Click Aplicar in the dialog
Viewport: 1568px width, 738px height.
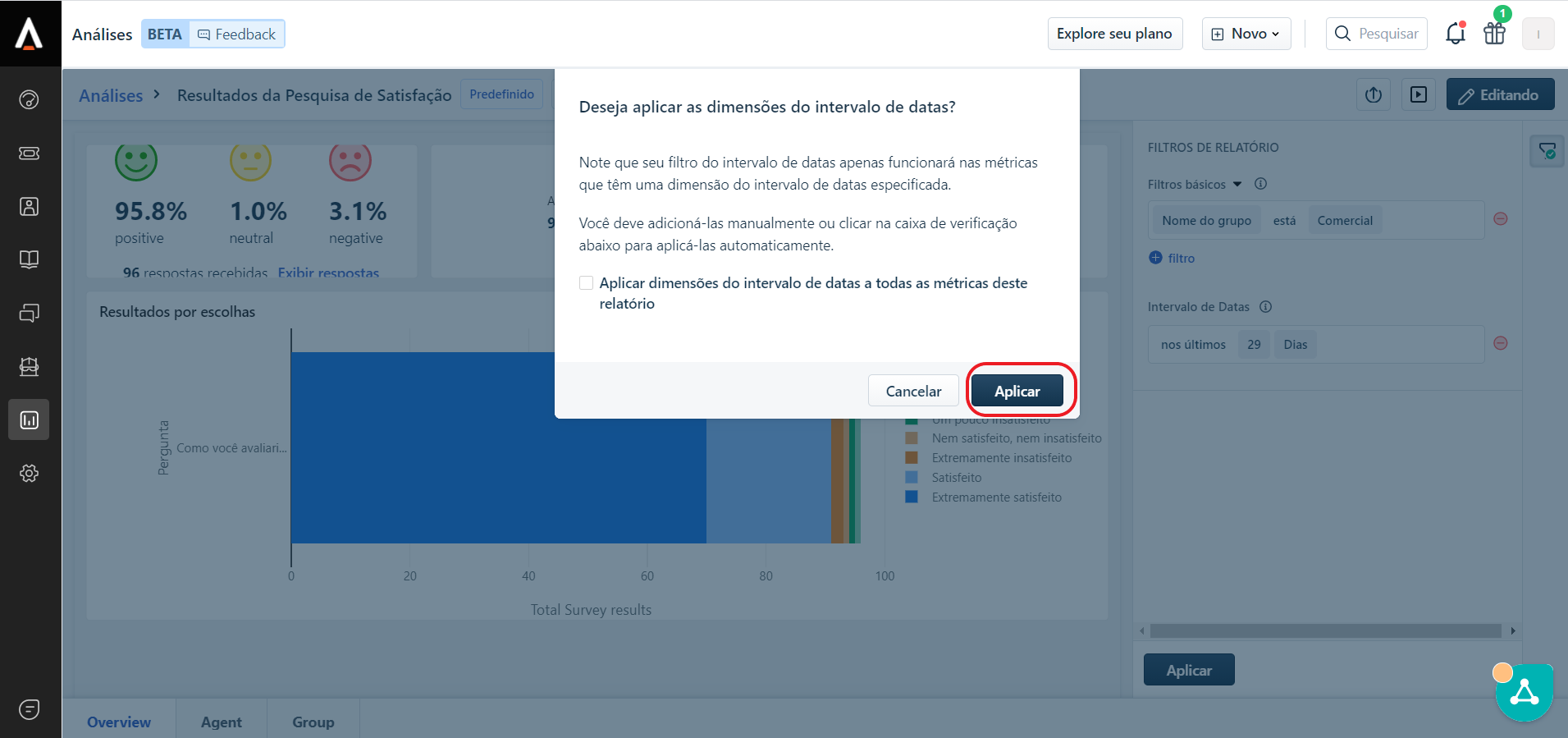tap(1017, 392)
